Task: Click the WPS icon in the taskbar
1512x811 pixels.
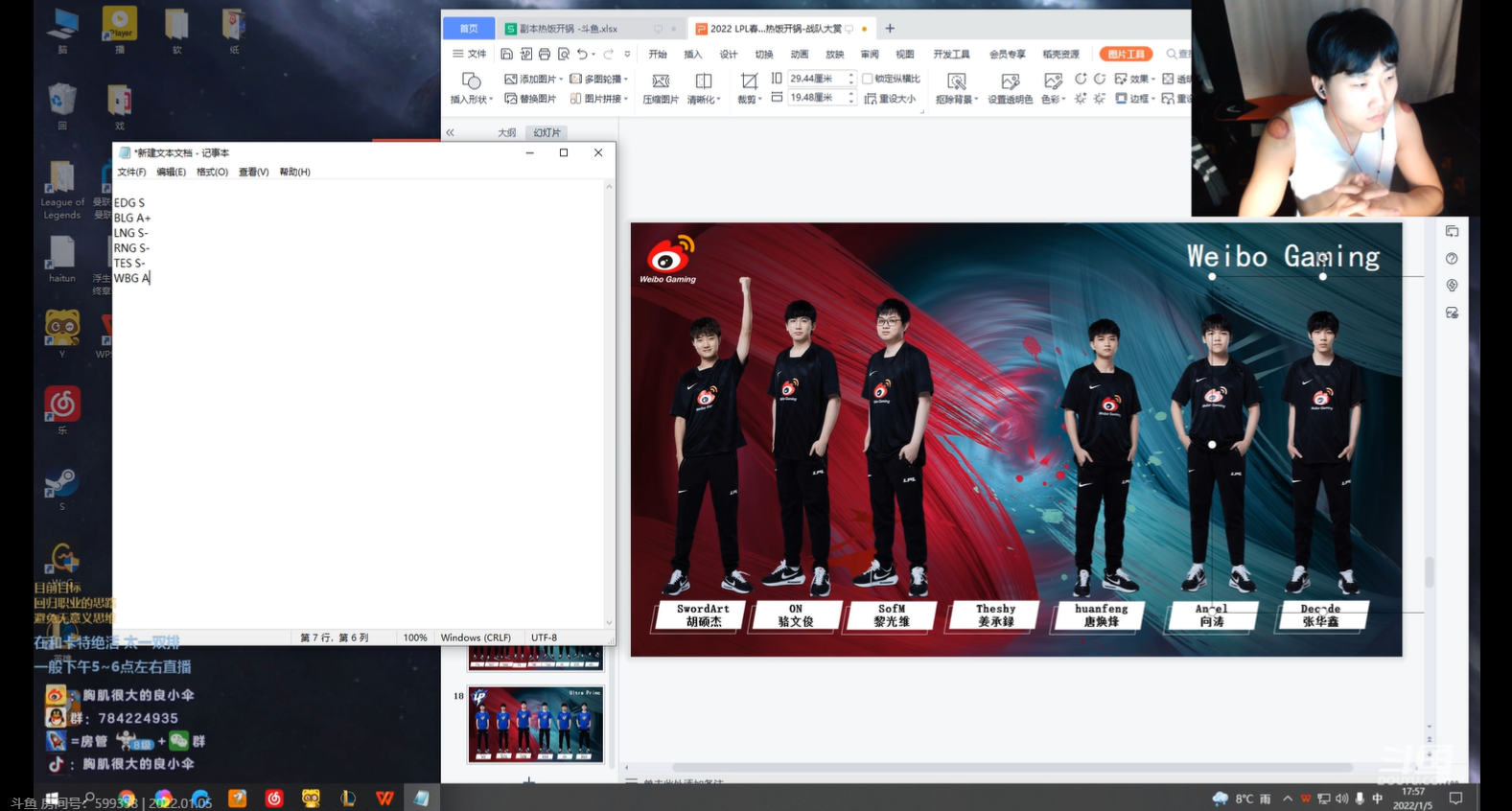Action: click(x=384, y=798)
